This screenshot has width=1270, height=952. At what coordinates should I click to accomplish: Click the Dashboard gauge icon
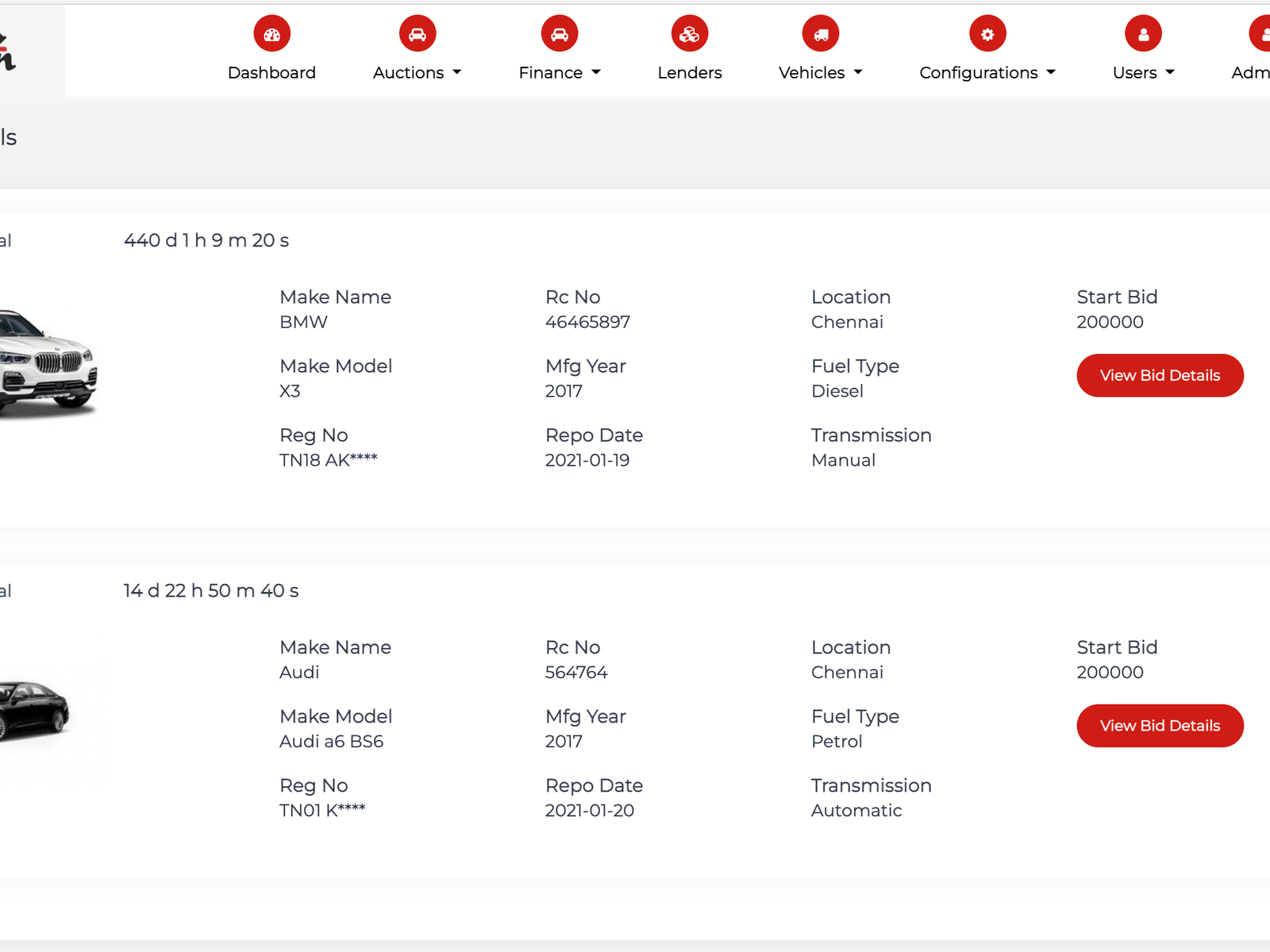coord(271,34)
